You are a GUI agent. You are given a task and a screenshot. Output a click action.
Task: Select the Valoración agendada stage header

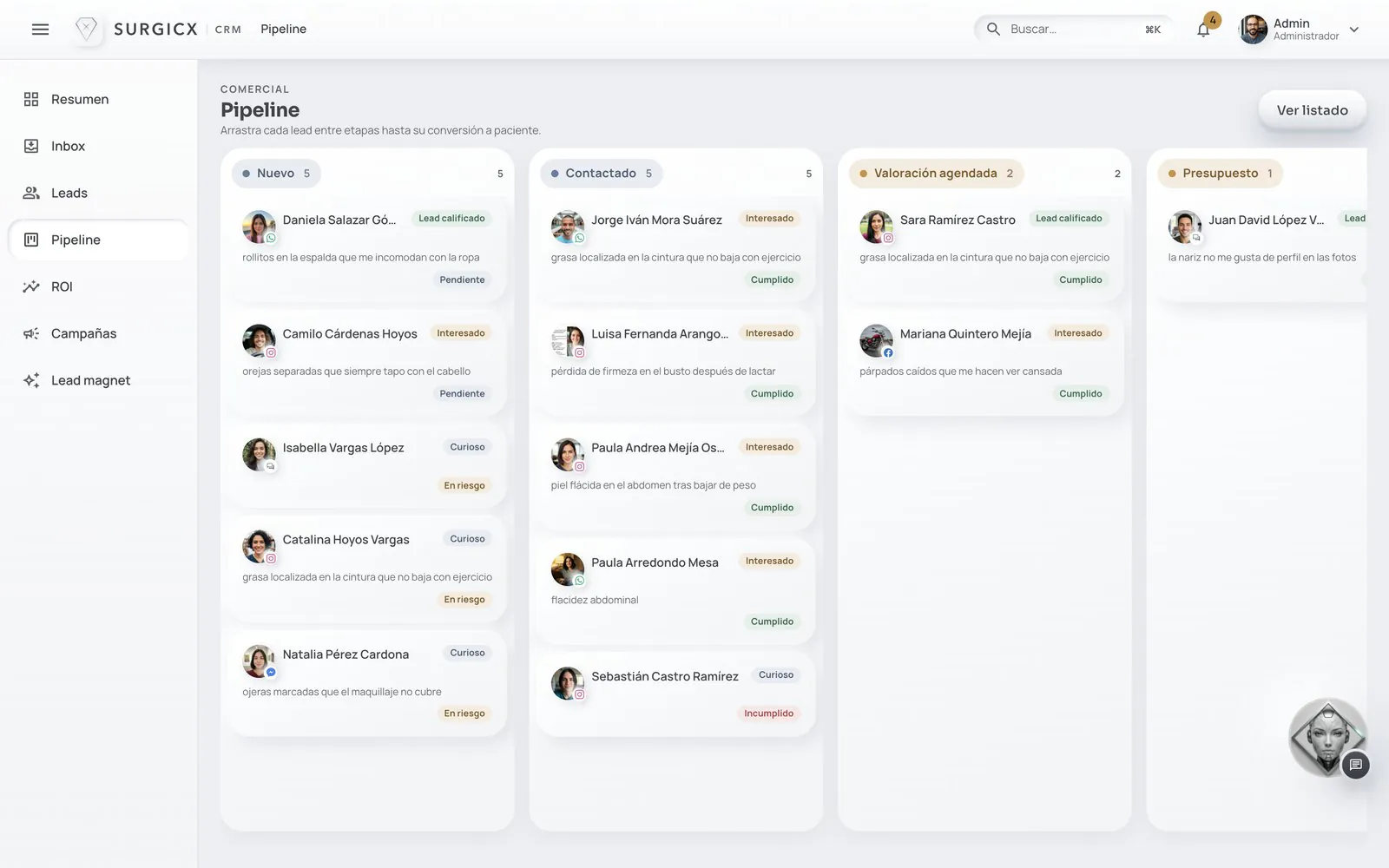pos(936,174)
